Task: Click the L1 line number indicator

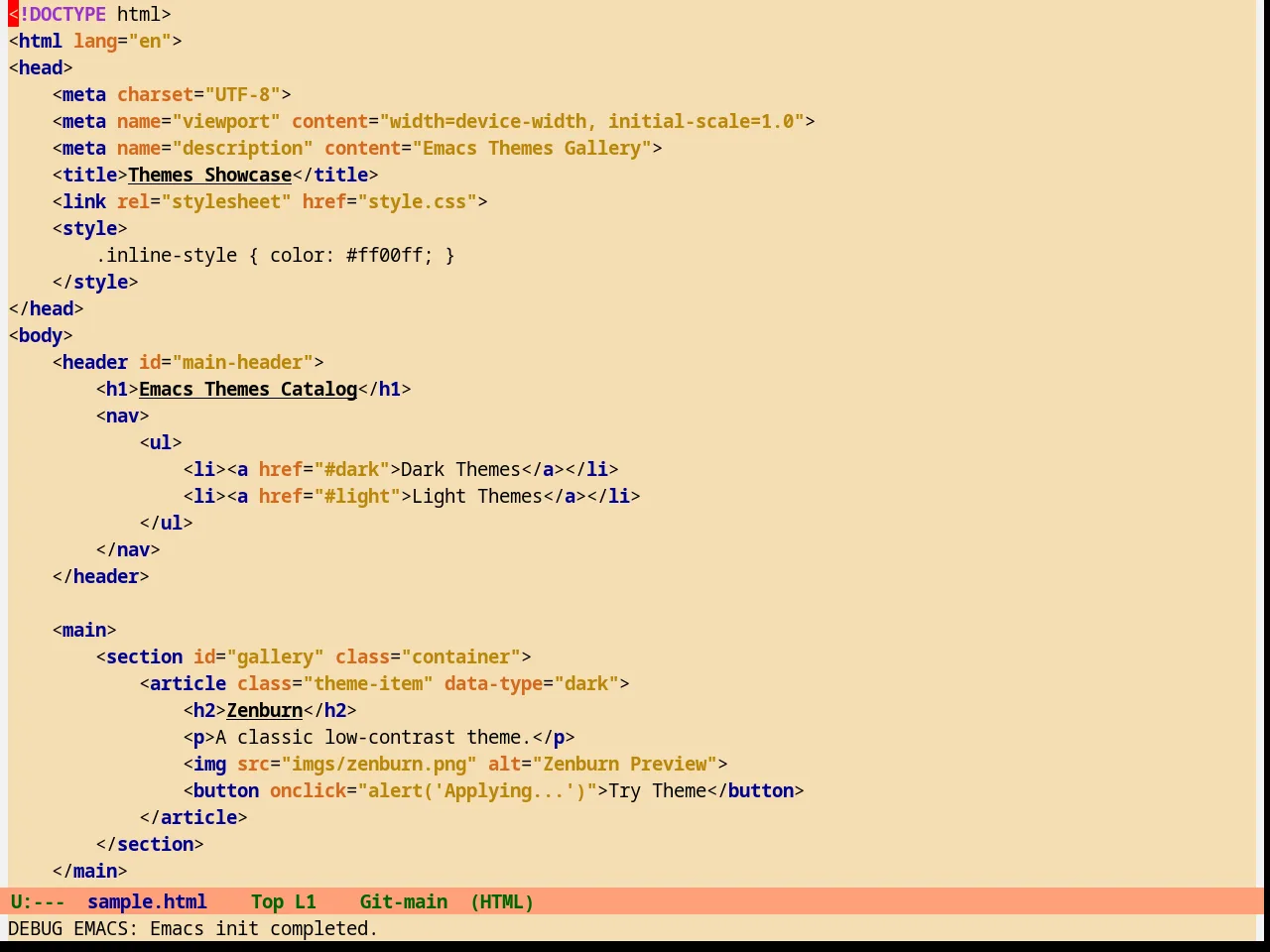Action: (x=306, y=901)
